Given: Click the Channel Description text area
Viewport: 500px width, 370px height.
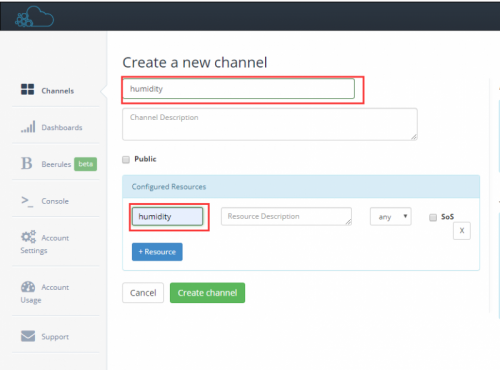Looking at the screenshot, I should pyautogui.click(x=270, y=124).
